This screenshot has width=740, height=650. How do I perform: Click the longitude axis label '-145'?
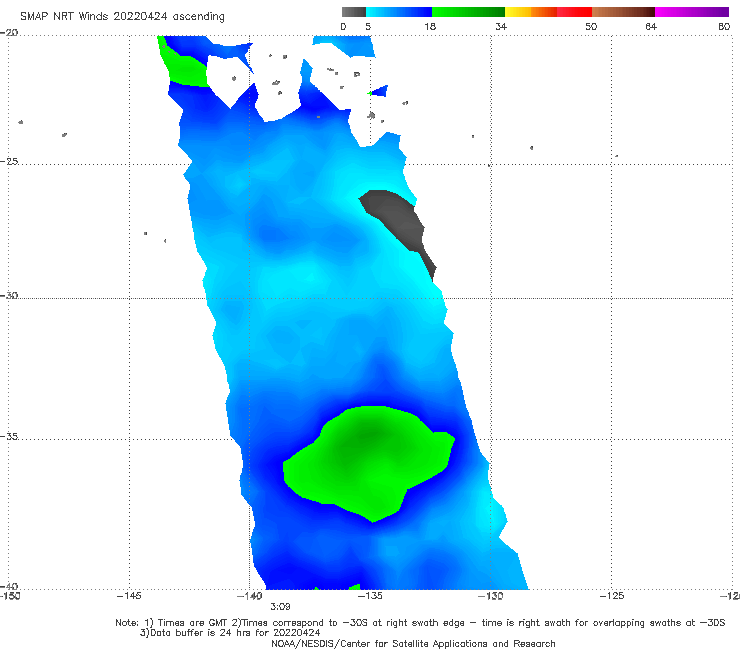pyautogui.click(x=129, y=596)
